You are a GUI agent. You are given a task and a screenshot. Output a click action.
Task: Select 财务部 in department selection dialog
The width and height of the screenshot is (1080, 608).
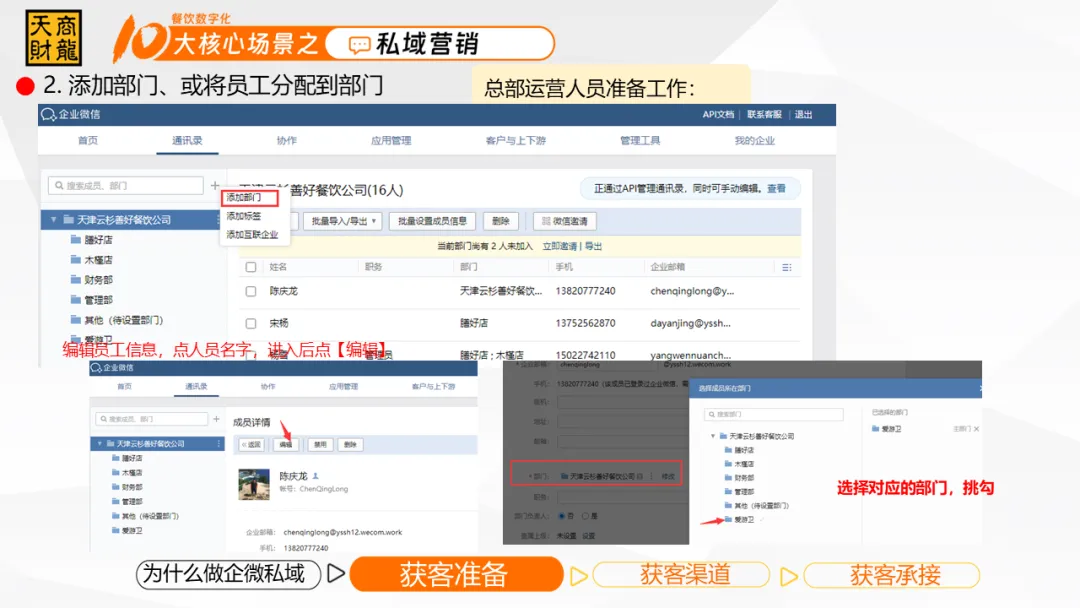click(x=744, y=478)
